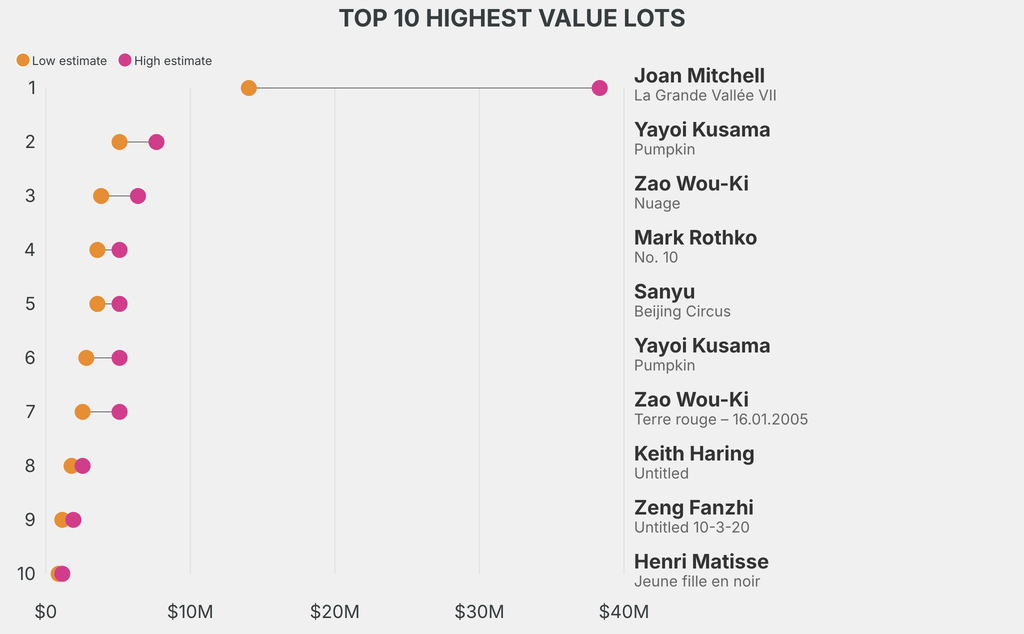Select Sanyu's low estimate marker

[x=97, y=304]
